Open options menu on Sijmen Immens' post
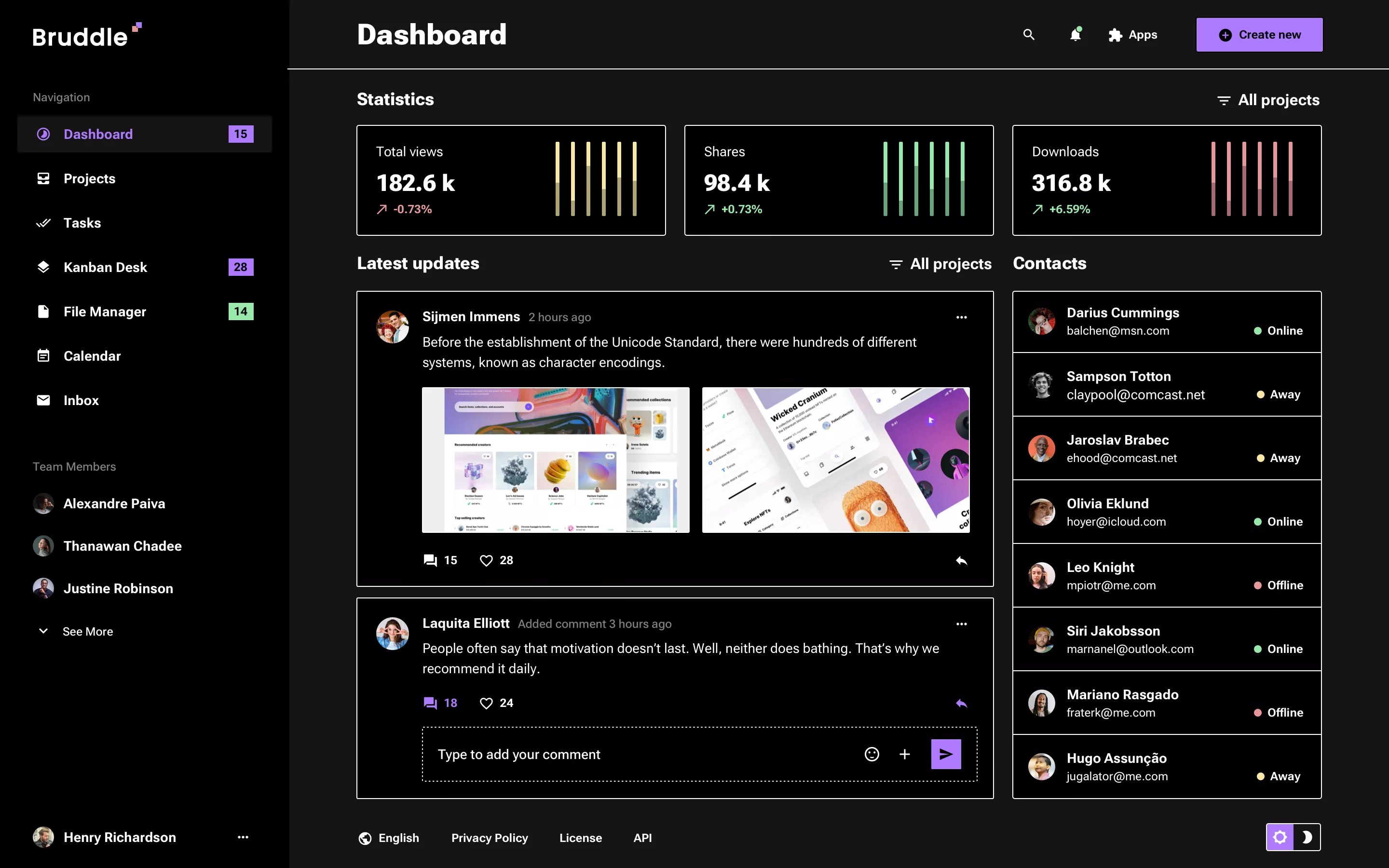 tap(961, 317)
